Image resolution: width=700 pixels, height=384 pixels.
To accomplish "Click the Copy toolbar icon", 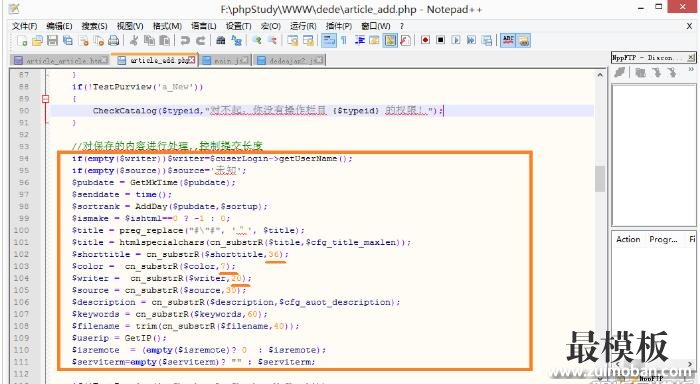I will [x=149, y=41].
